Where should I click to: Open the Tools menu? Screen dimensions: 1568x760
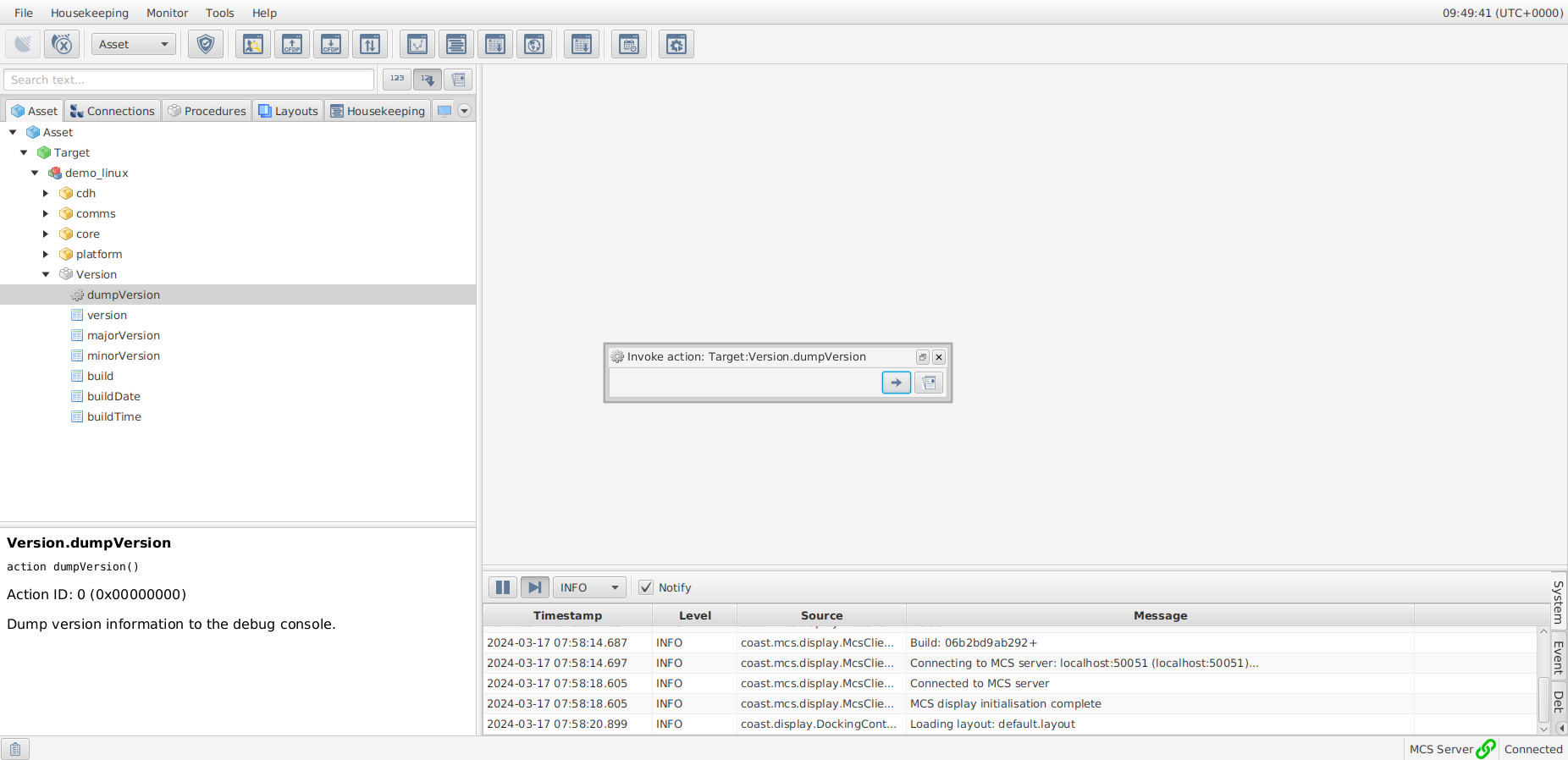pos(219,13)
